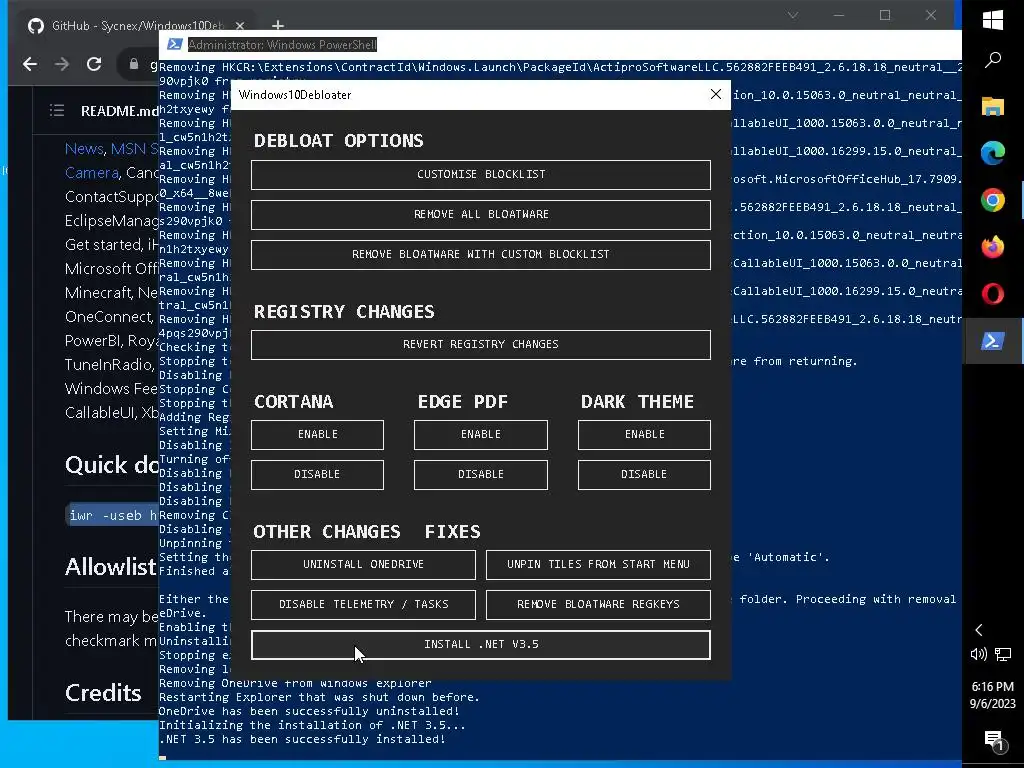The width and height of the screenshot is (1024, 768).
Task: Open README table of contents icon
Action: (57, 110)
